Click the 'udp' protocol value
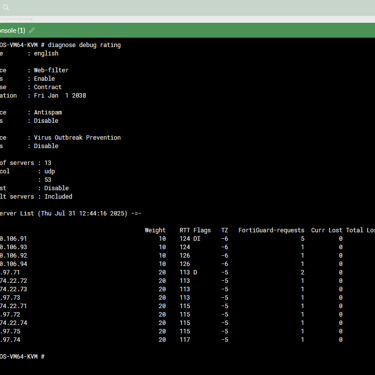 click(50, 171)
